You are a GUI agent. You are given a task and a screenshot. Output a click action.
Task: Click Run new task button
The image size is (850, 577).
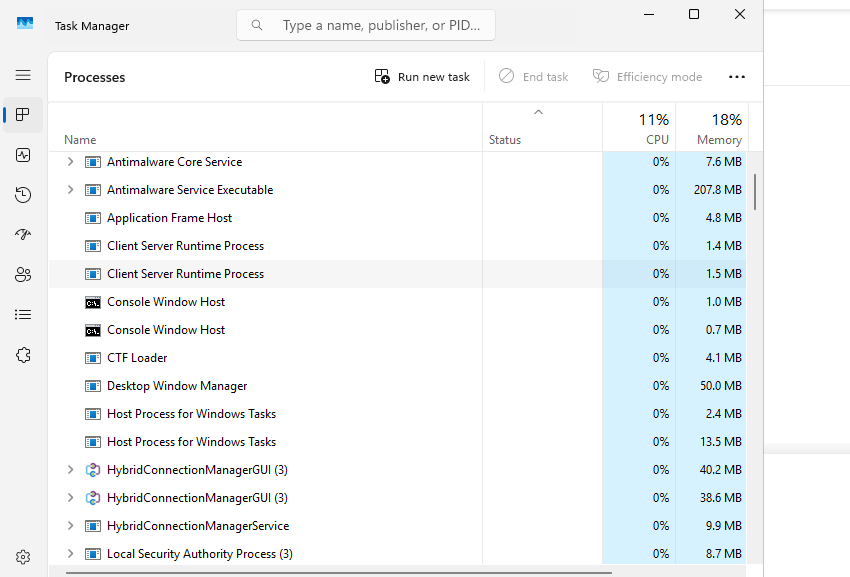click(422, 77)
